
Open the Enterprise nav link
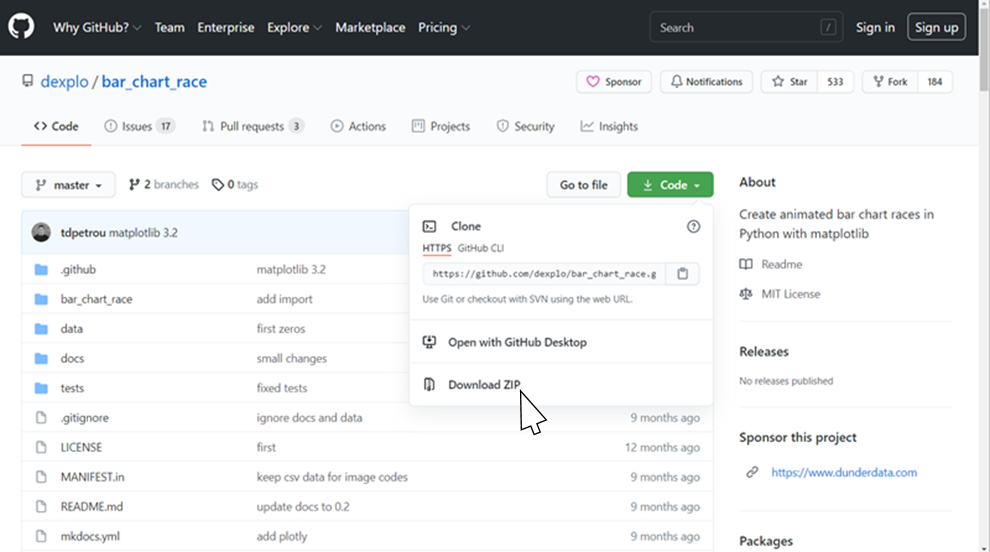point(225,27)
